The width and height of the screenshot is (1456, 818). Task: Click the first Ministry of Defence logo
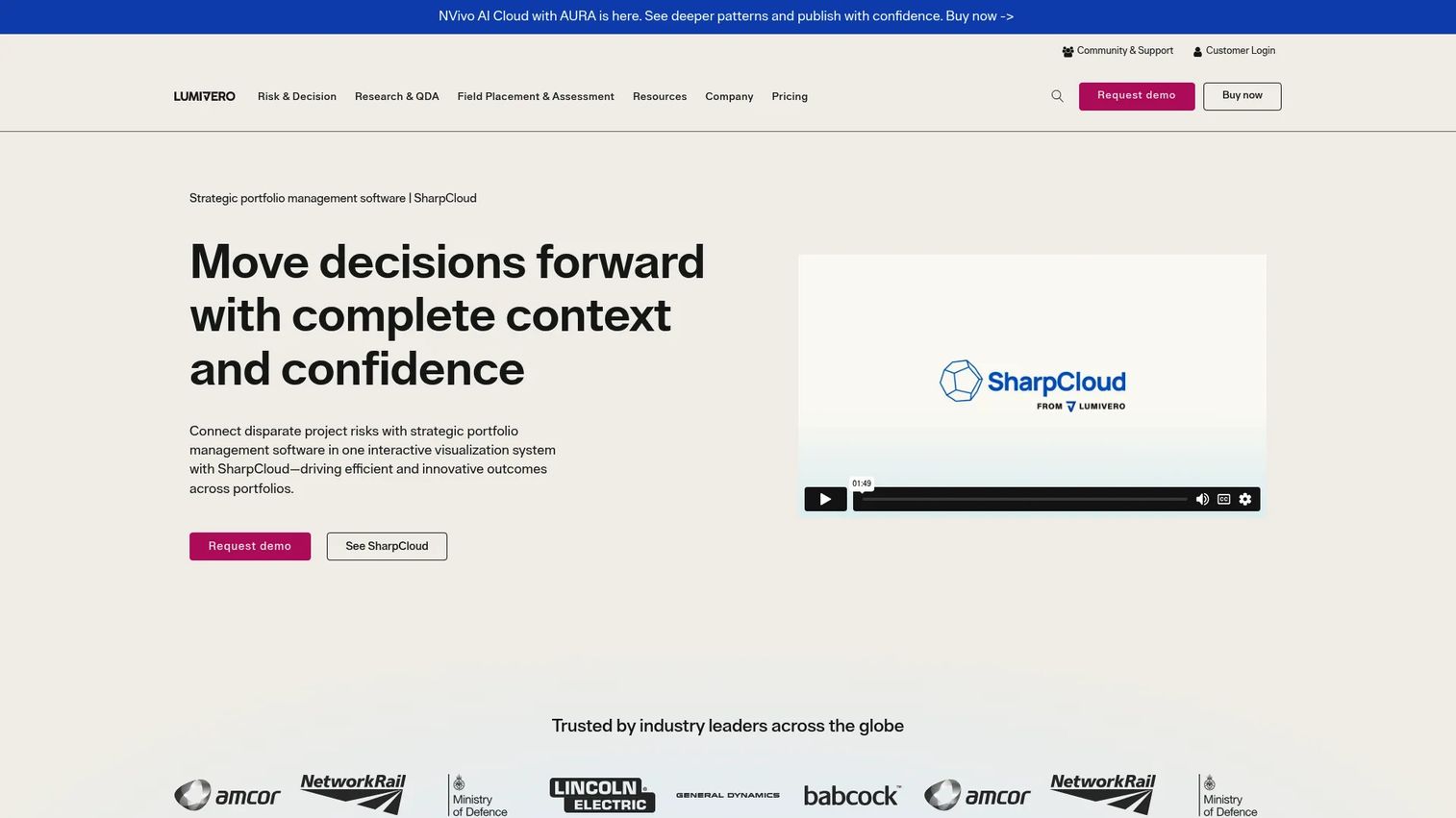[x=478, y=796]
